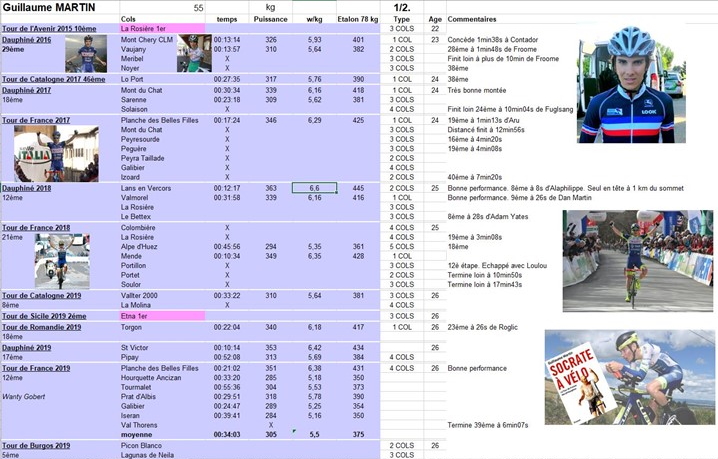Screen dimensions: 718x459
Task: Click the photo beside Mont Chery CLM
Action: (194, 54)
